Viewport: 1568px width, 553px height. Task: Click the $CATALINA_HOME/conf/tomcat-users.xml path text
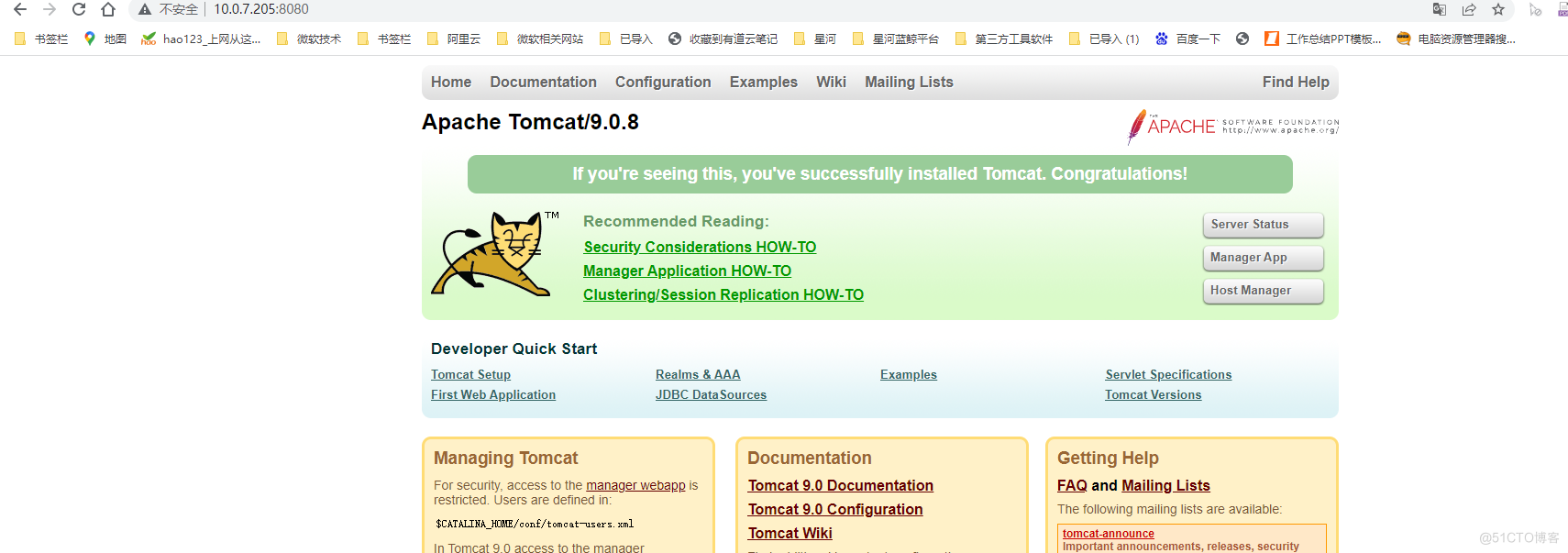coord(535,524)
